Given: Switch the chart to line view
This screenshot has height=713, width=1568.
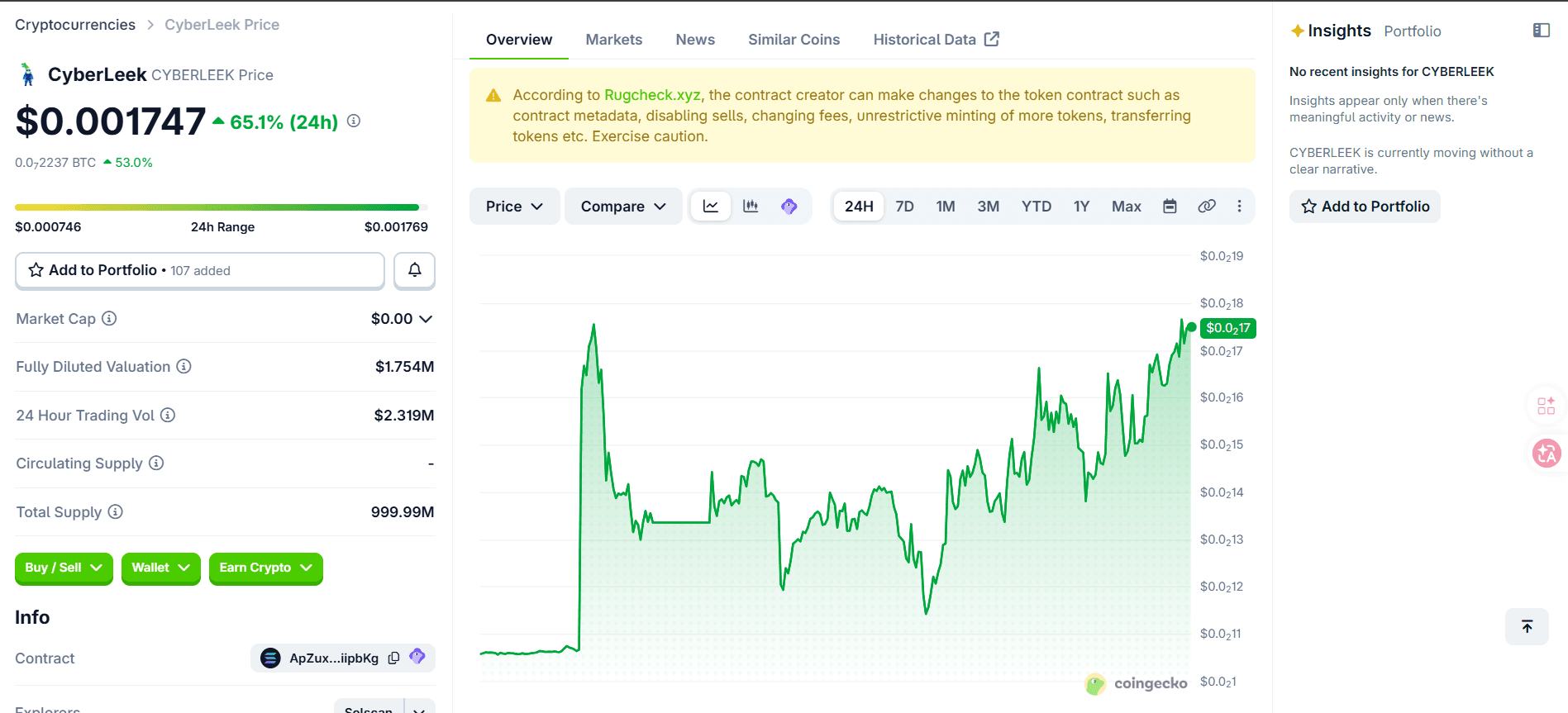Looking at the screenshot, I should (x=711, y=206).
